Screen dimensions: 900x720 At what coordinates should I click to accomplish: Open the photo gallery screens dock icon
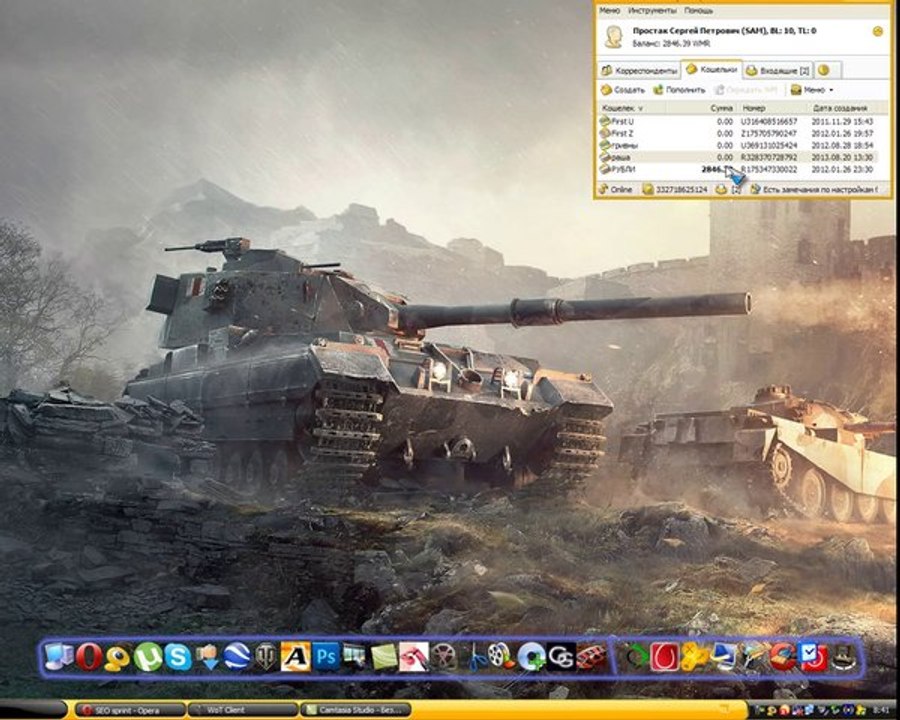[x=354, y=657]
